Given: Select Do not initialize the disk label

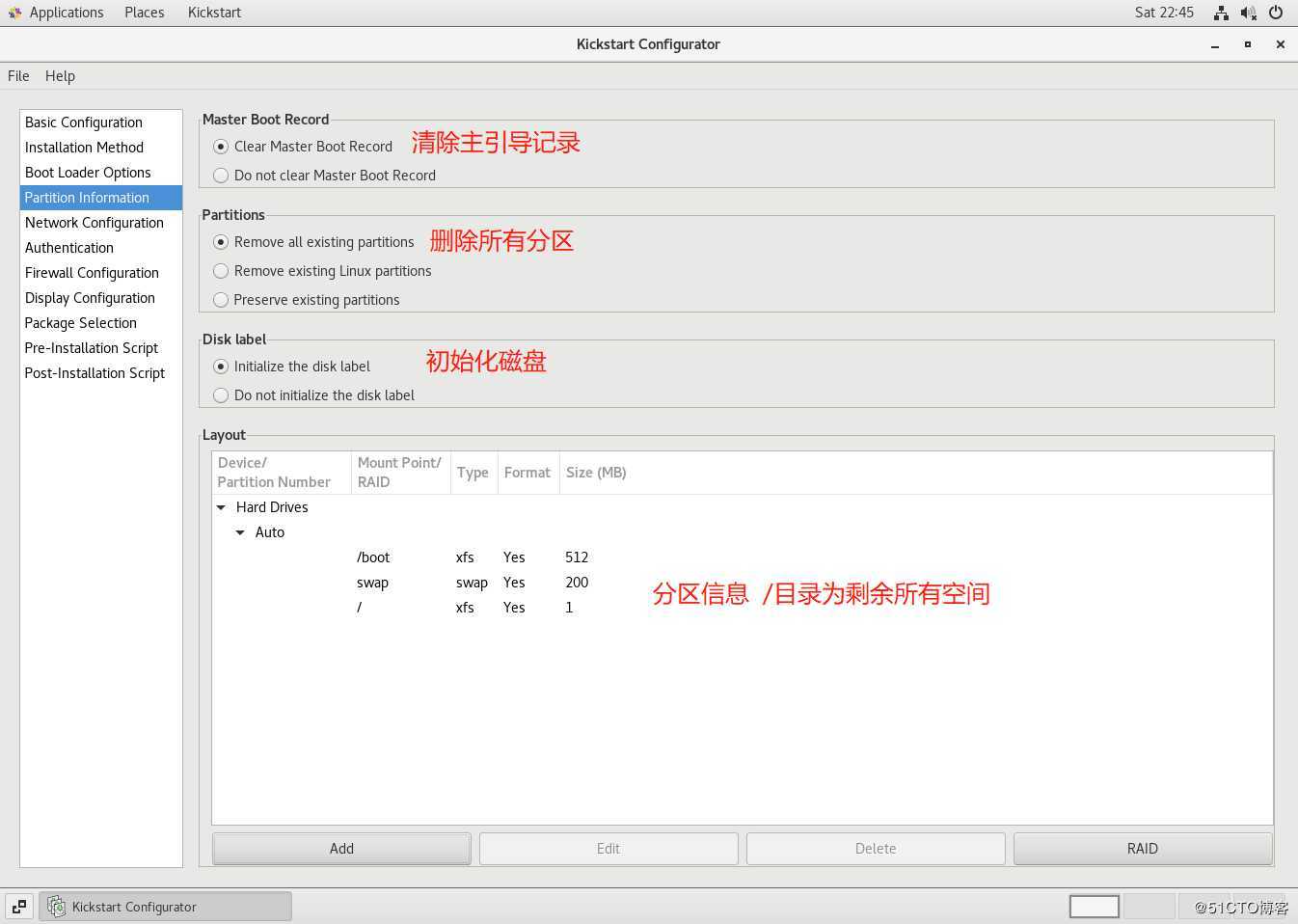Looking at the screenshot, I should tap(221, 395).
